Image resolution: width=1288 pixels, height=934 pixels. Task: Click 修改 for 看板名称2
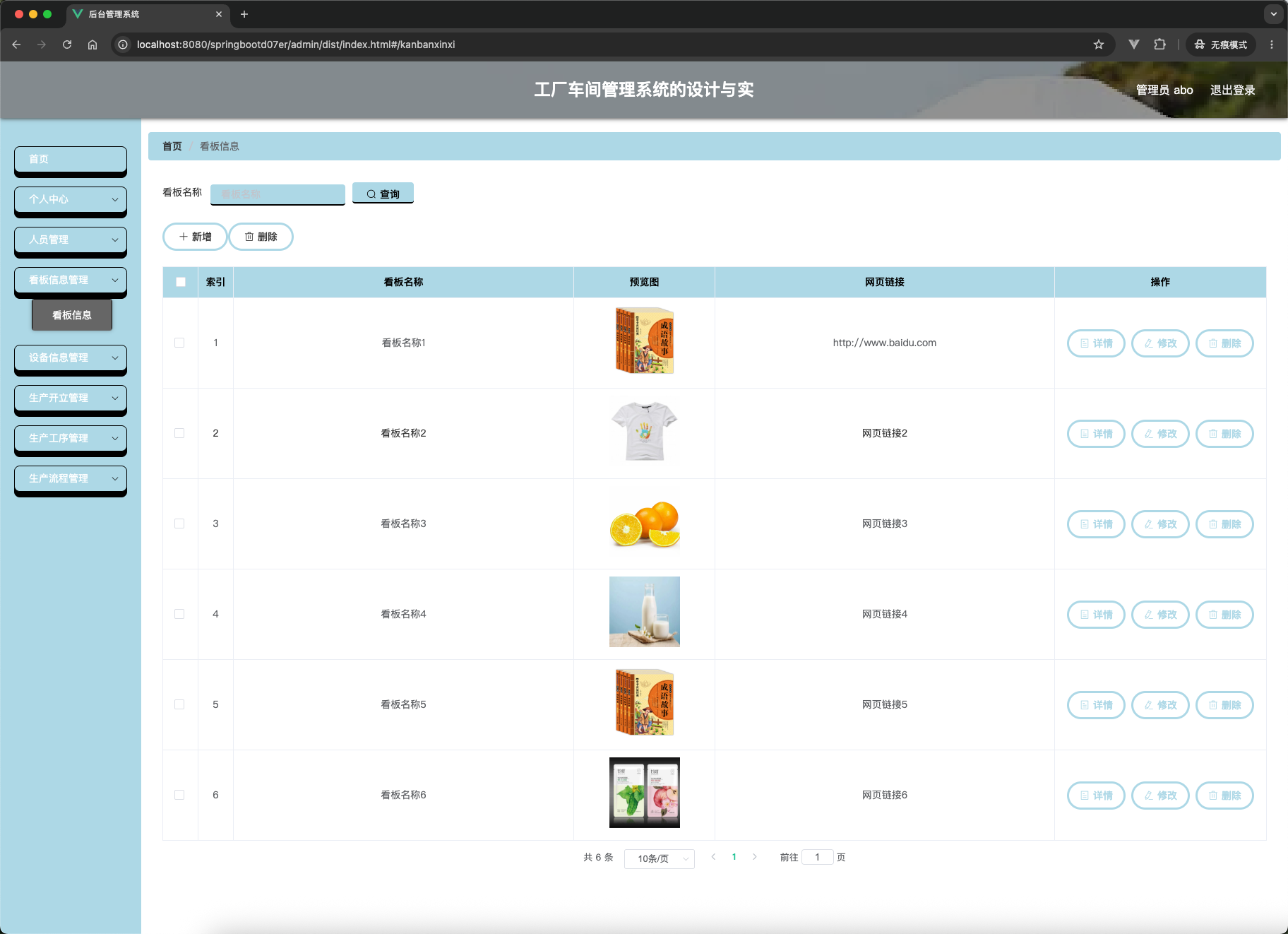tap(1160, 434)
